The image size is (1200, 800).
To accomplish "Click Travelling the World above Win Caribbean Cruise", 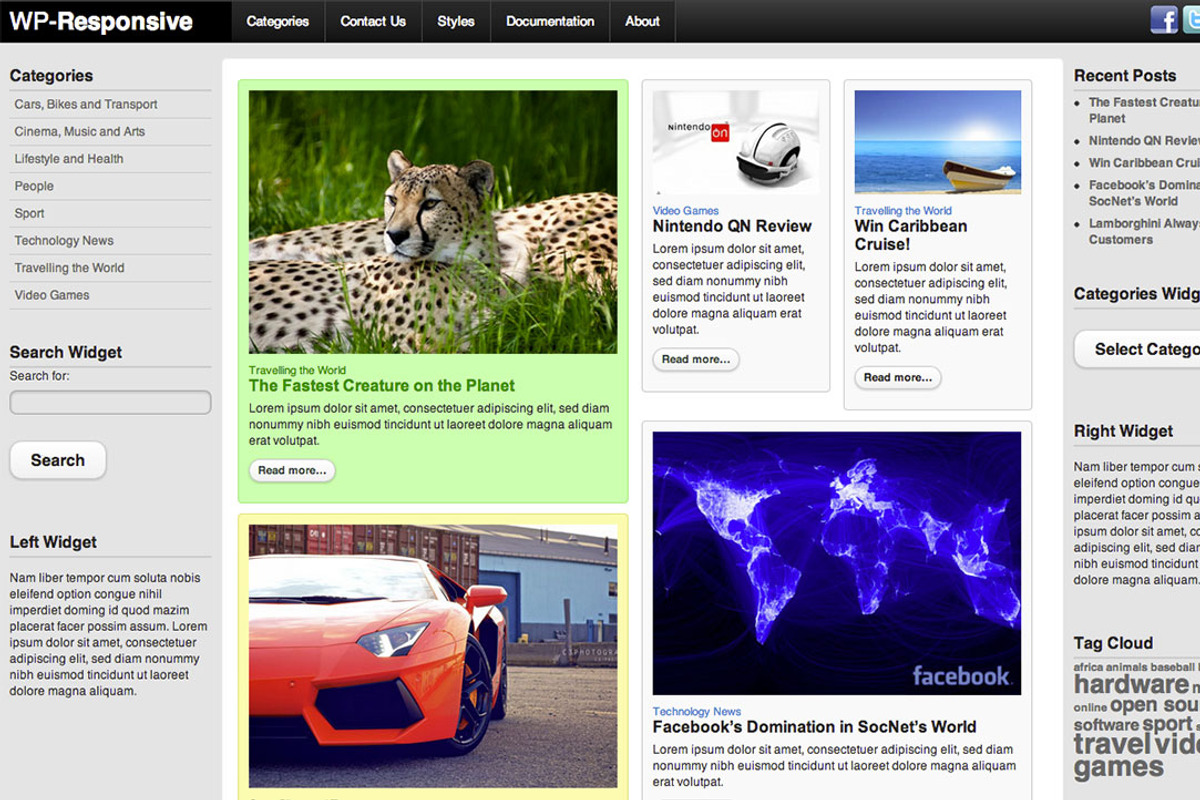I will [x=903, y=211].
